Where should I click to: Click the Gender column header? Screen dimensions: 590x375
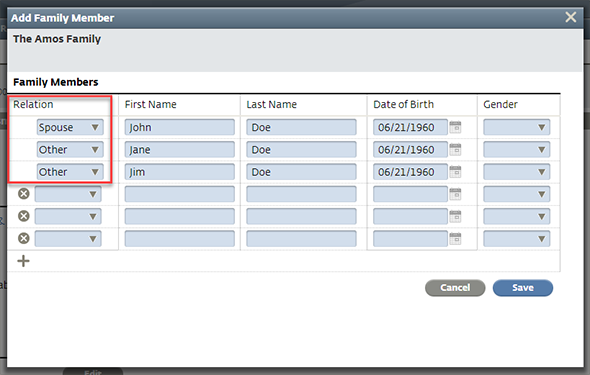pyautogui.click(x=500, y=104)
